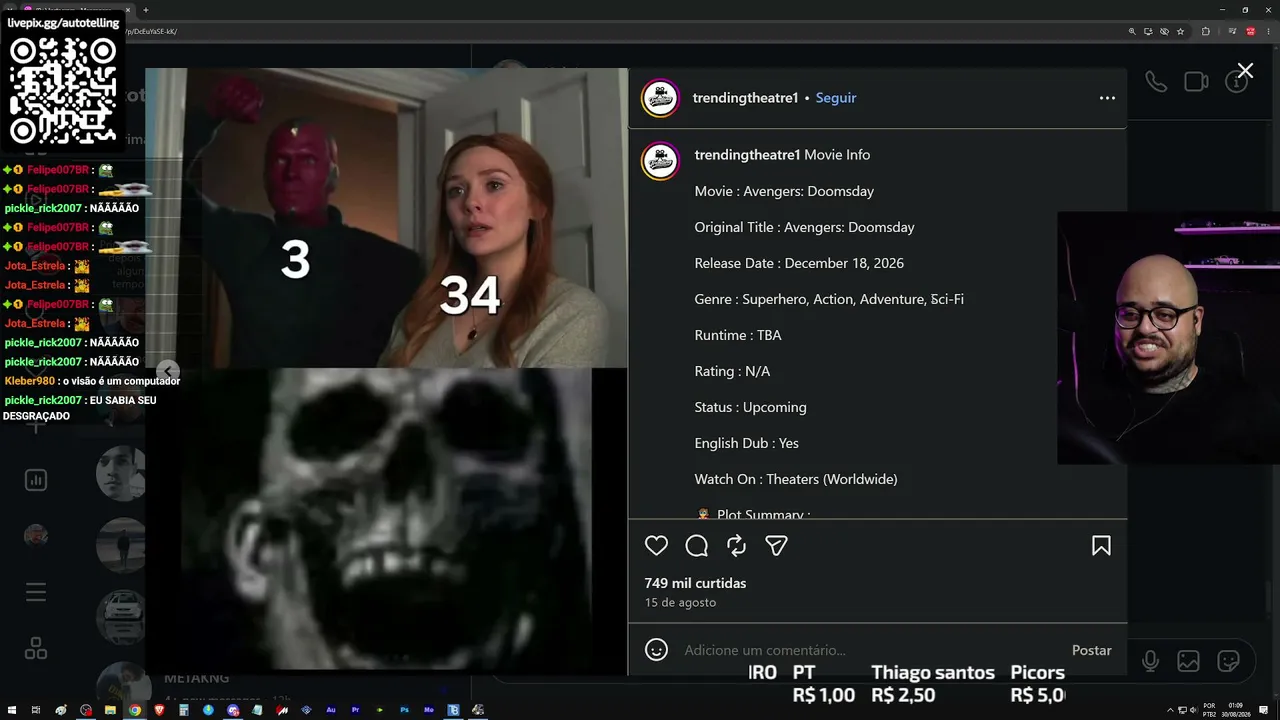
Task: Click the Vision and Wanda meme image
Action: (387, 218)
